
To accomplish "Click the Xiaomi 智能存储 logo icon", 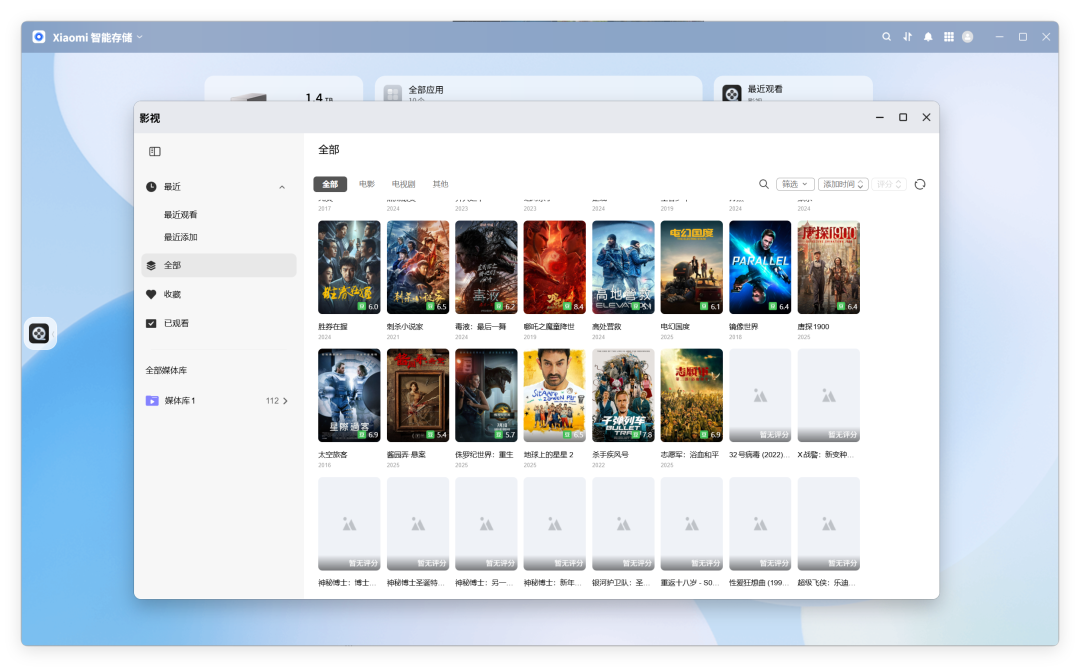I will (39, 37).
